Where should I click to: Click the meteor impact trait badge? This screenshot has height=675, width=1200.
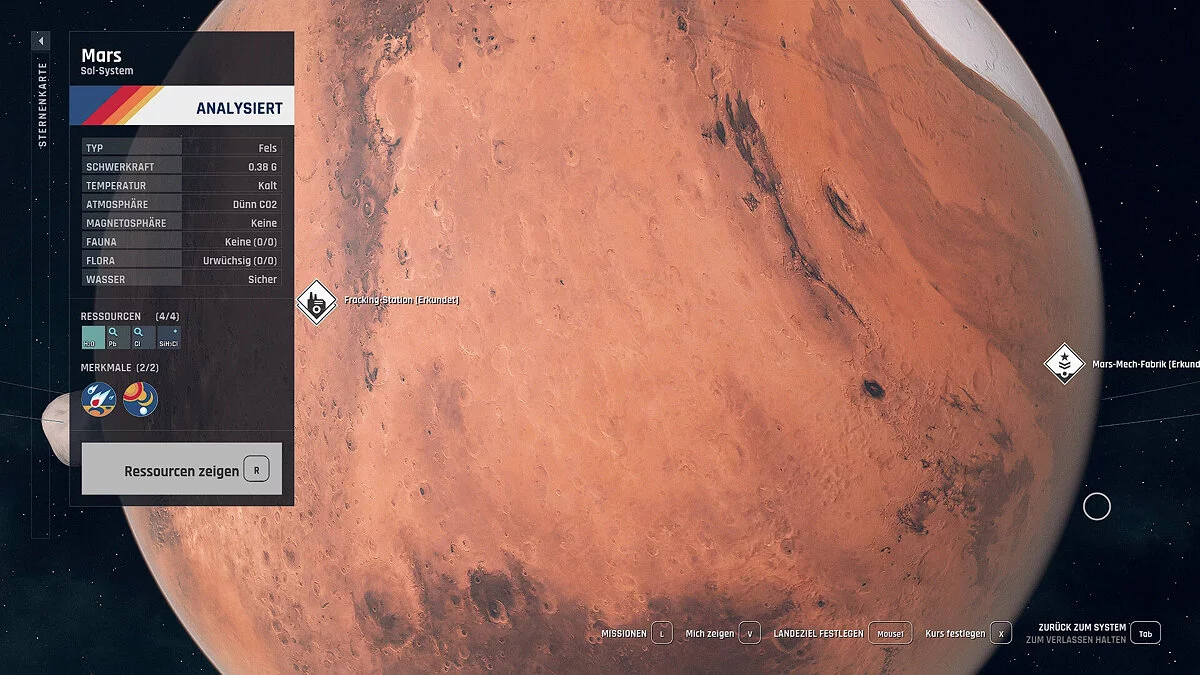point(99,400)
